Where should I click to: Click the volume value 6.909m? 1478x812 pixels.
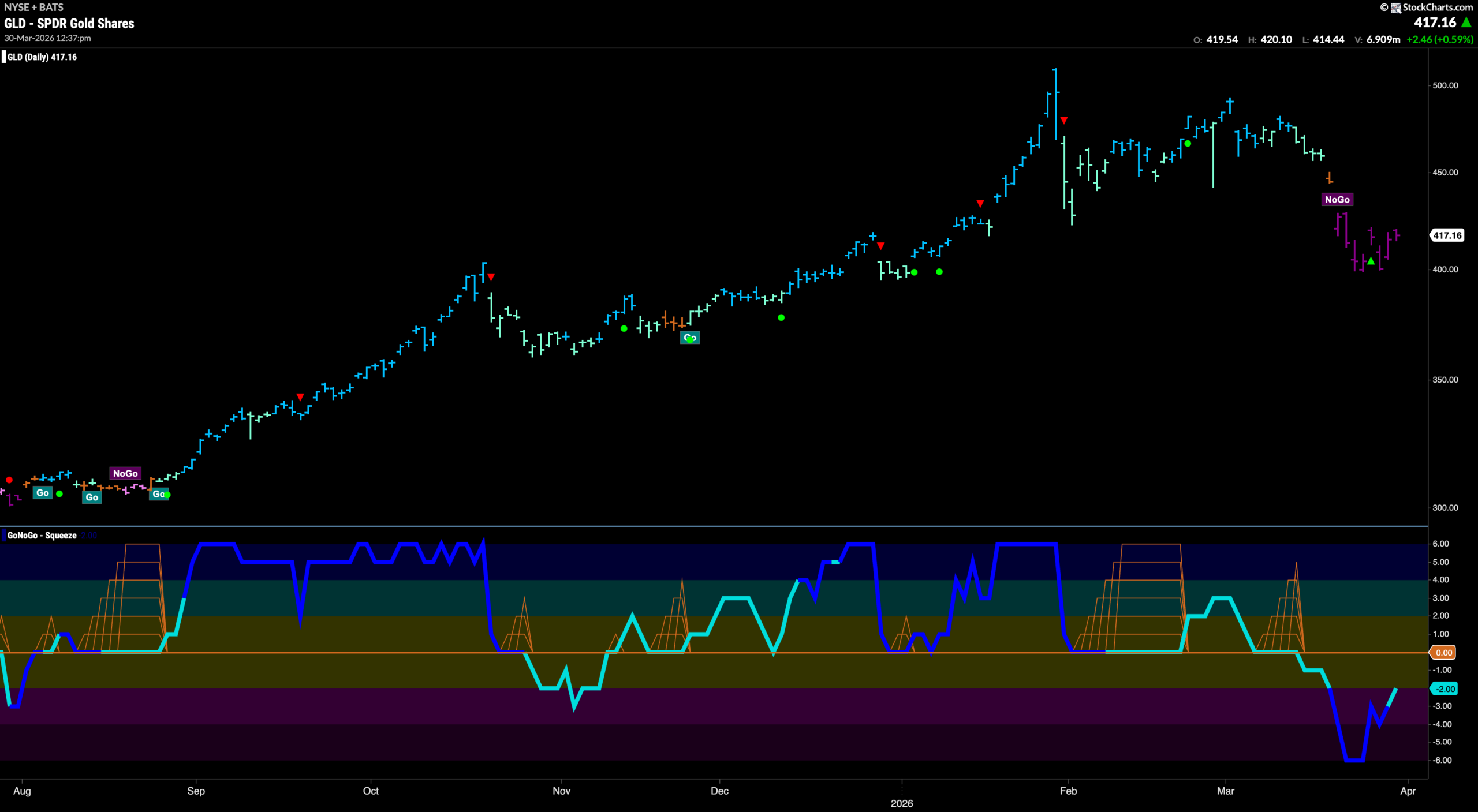tap(1383, 39)
